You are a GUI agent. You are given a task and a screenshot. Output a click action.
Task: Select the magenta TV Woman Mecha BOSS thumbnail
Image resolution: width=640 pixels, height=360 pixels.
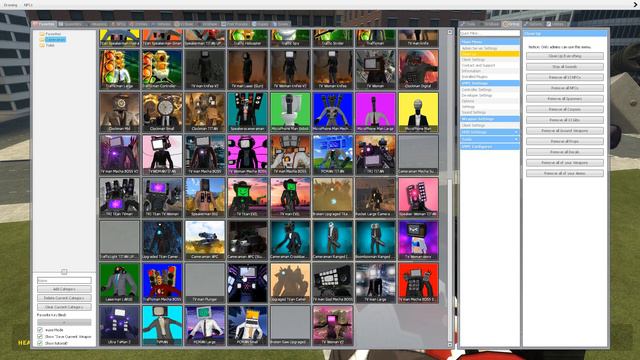pyautogui.click(x=248, y=155)
